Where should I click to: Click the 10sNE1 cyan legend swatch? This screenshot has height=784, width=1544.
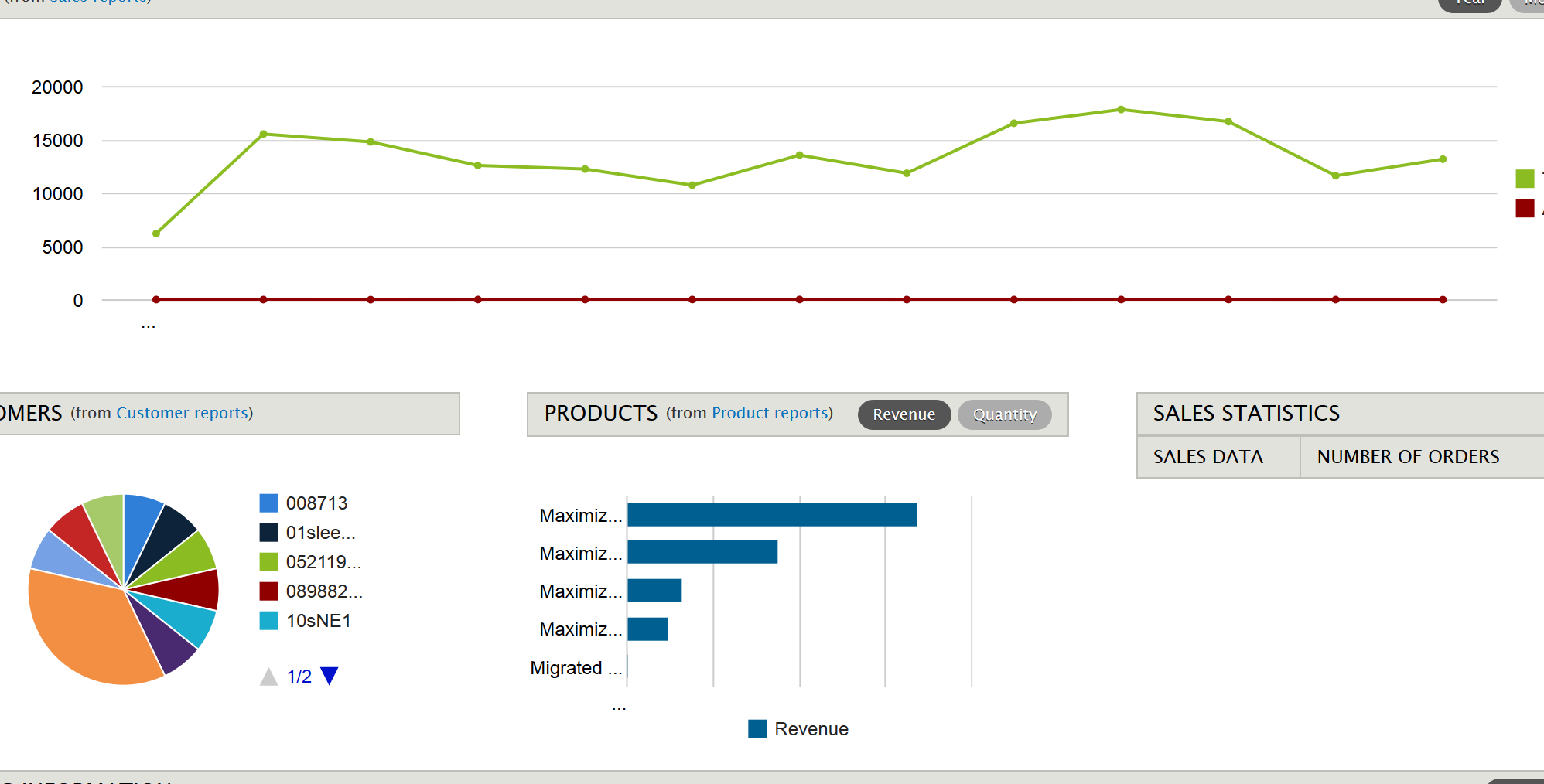(x=268, y=621)
